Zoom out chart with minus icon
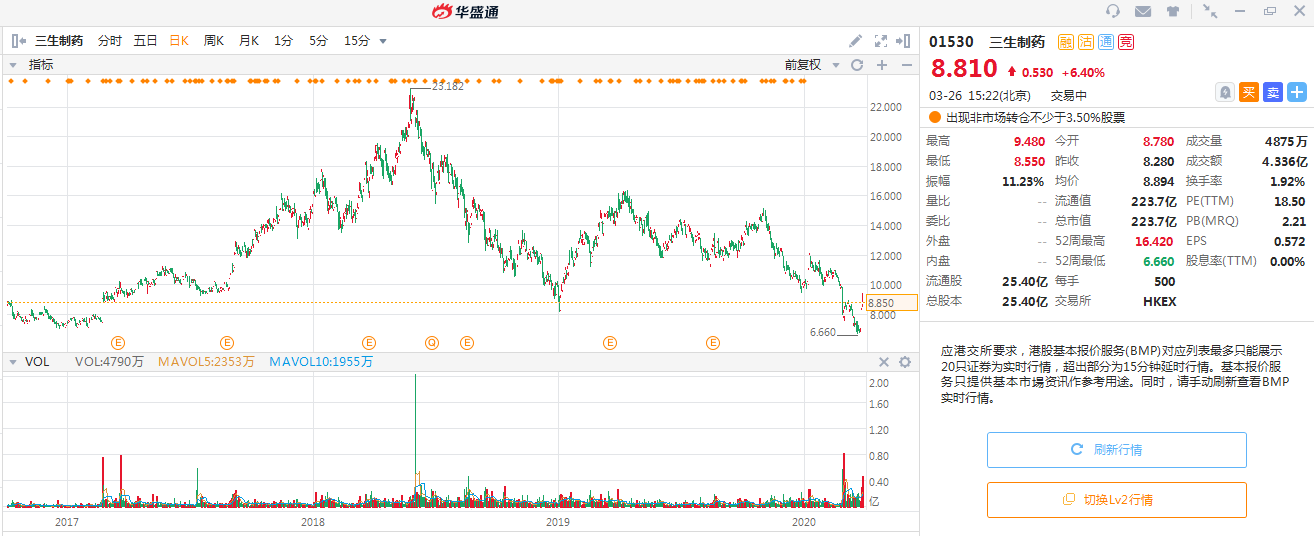The width and height of the screenshot is (1314, 536). point(906,65)
